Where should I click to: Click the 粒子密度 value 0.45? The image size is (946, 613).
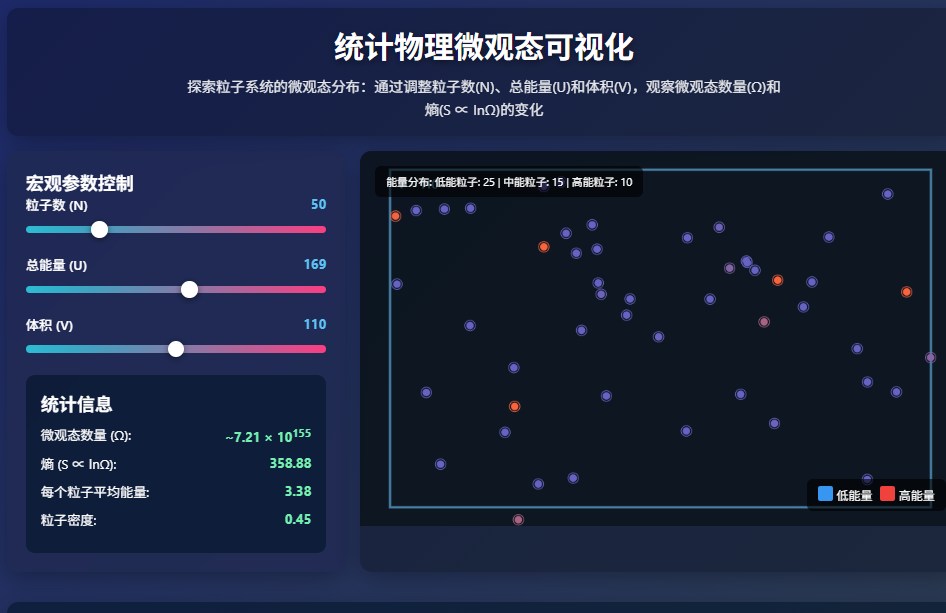[298, 520]
